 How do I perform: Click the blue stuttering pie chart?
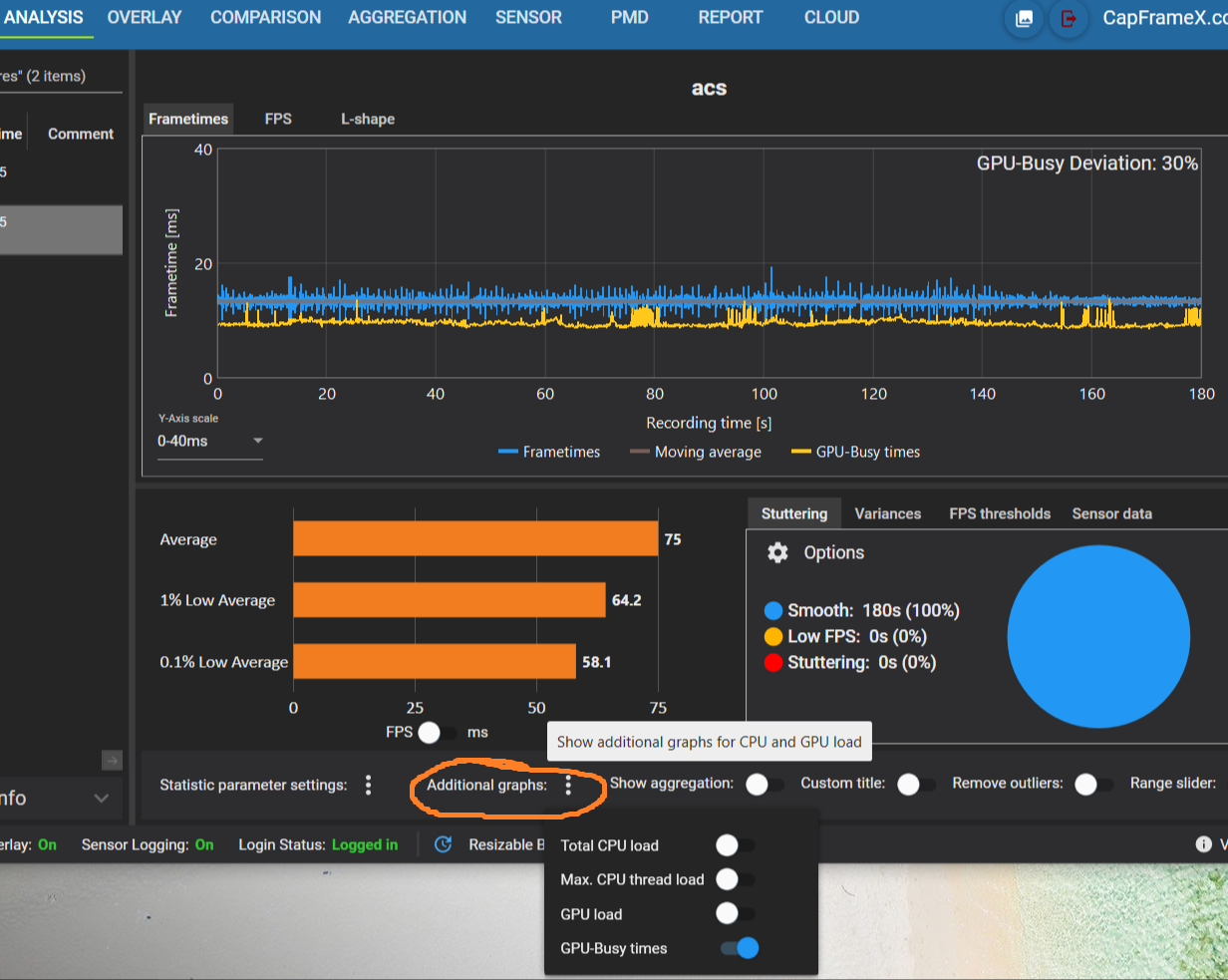coord(1098,636)
